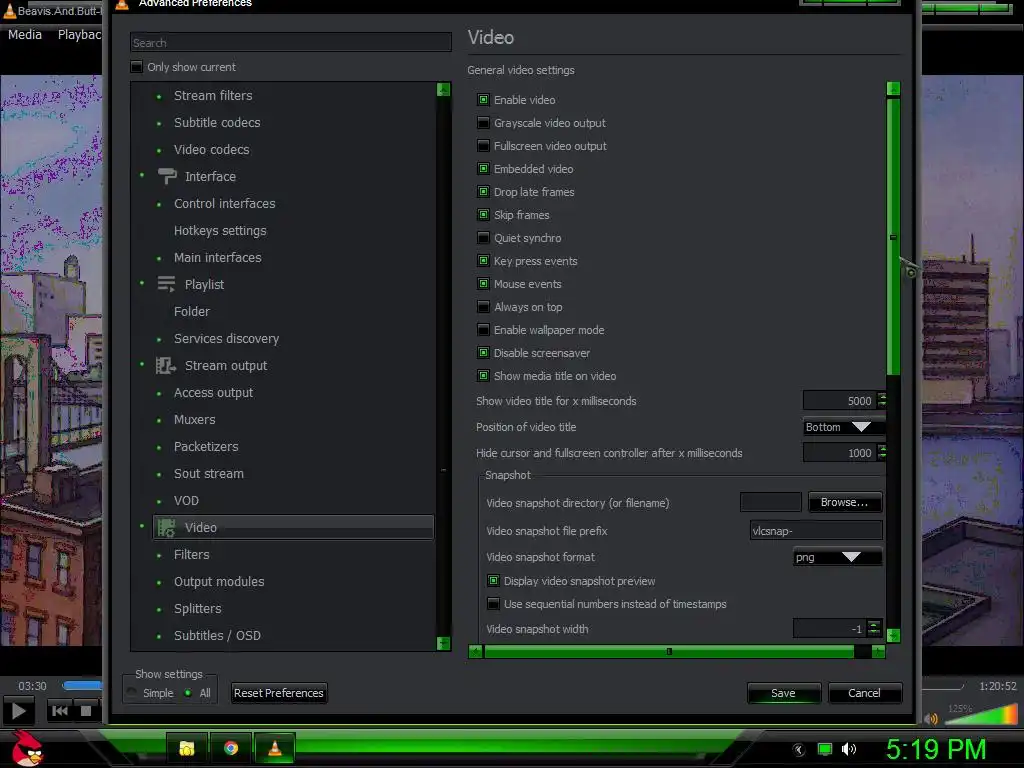
Task: Open Chrome from the taskbar
Action: [231, 748]
